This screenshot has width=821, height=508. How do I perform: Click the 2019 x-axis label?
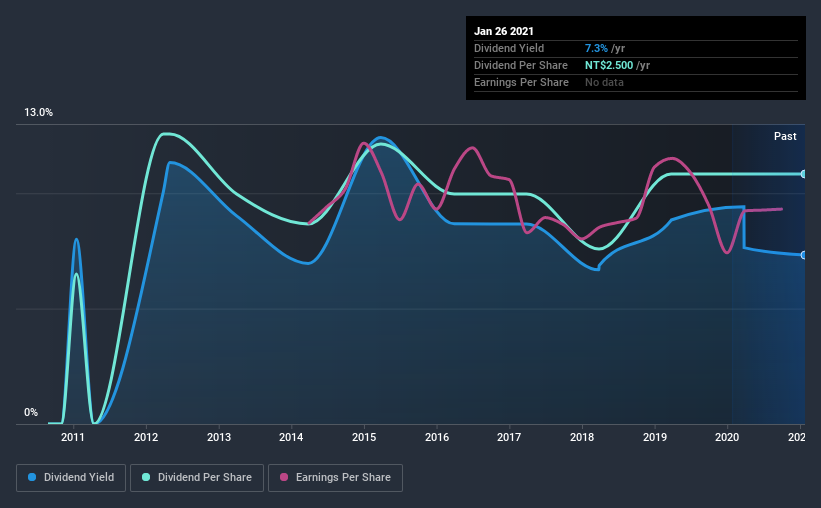coord(654,437)
